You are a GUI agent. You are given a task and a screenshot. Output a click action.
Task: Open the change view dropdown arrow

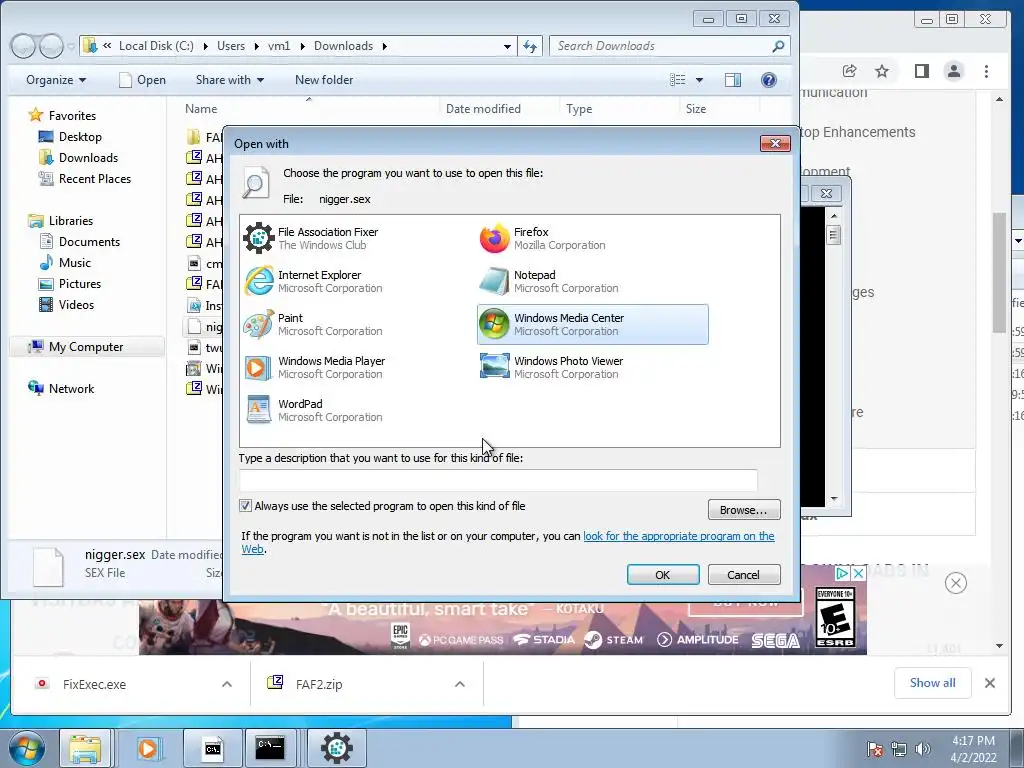tap(699, 80)
